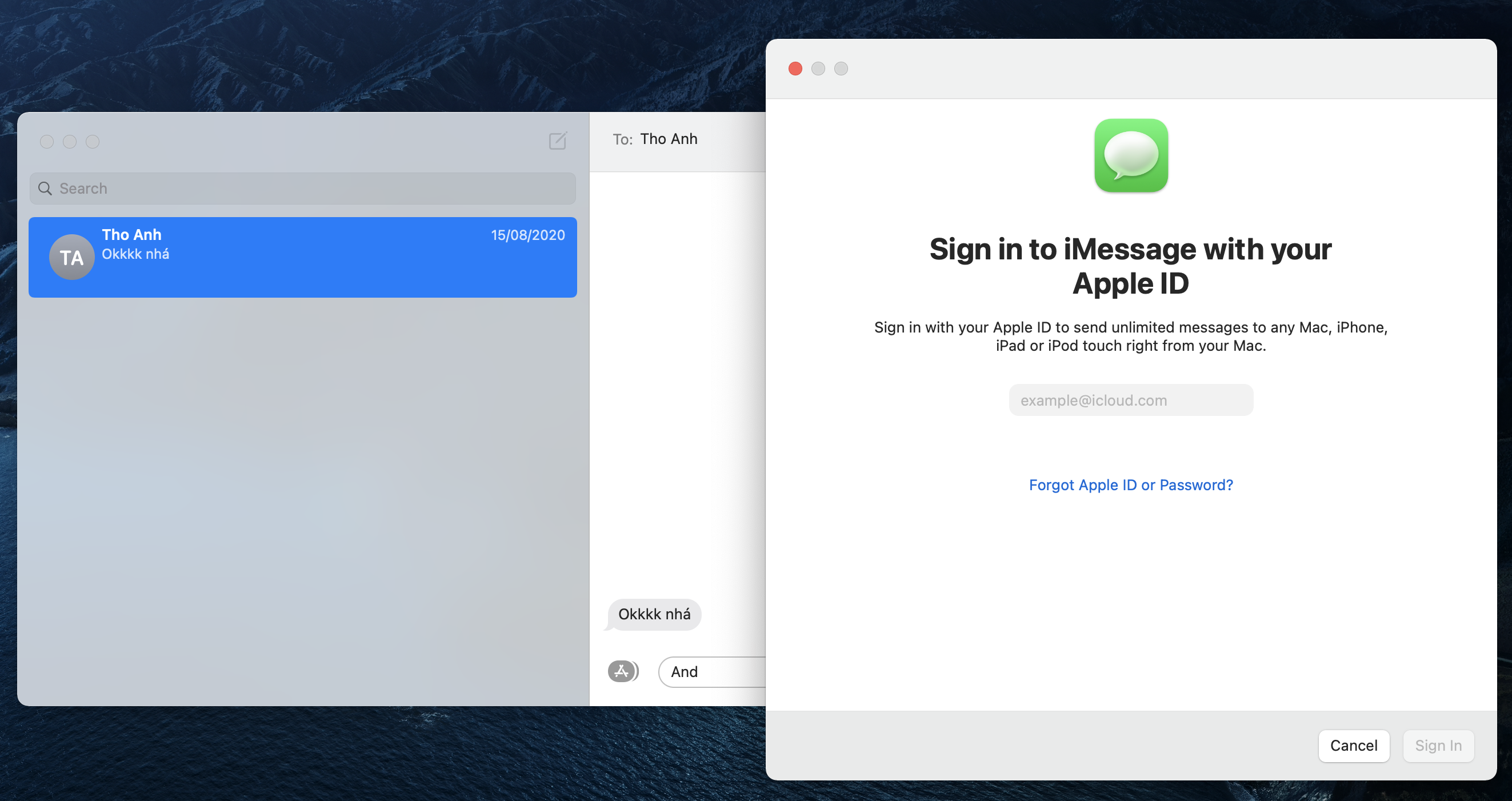This screenshot has width=1512, height=801.
Task: Click the compose new message icon
Action: (x=558, y=141)
